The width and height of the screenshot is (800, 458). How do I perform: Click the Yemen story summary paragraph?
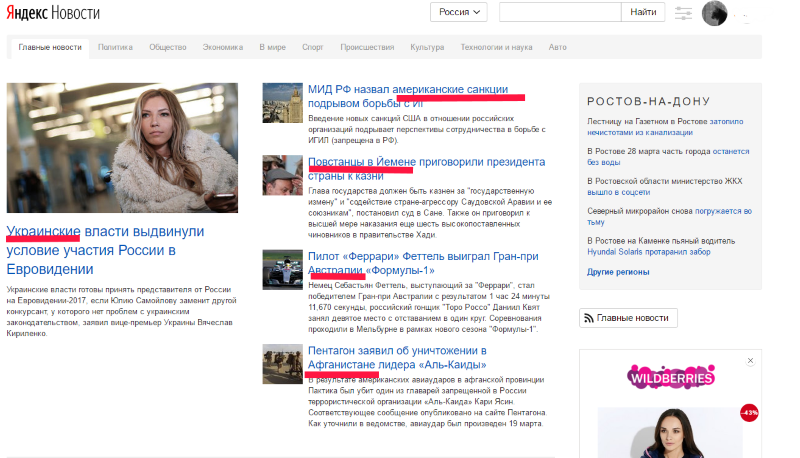[430, 213]
